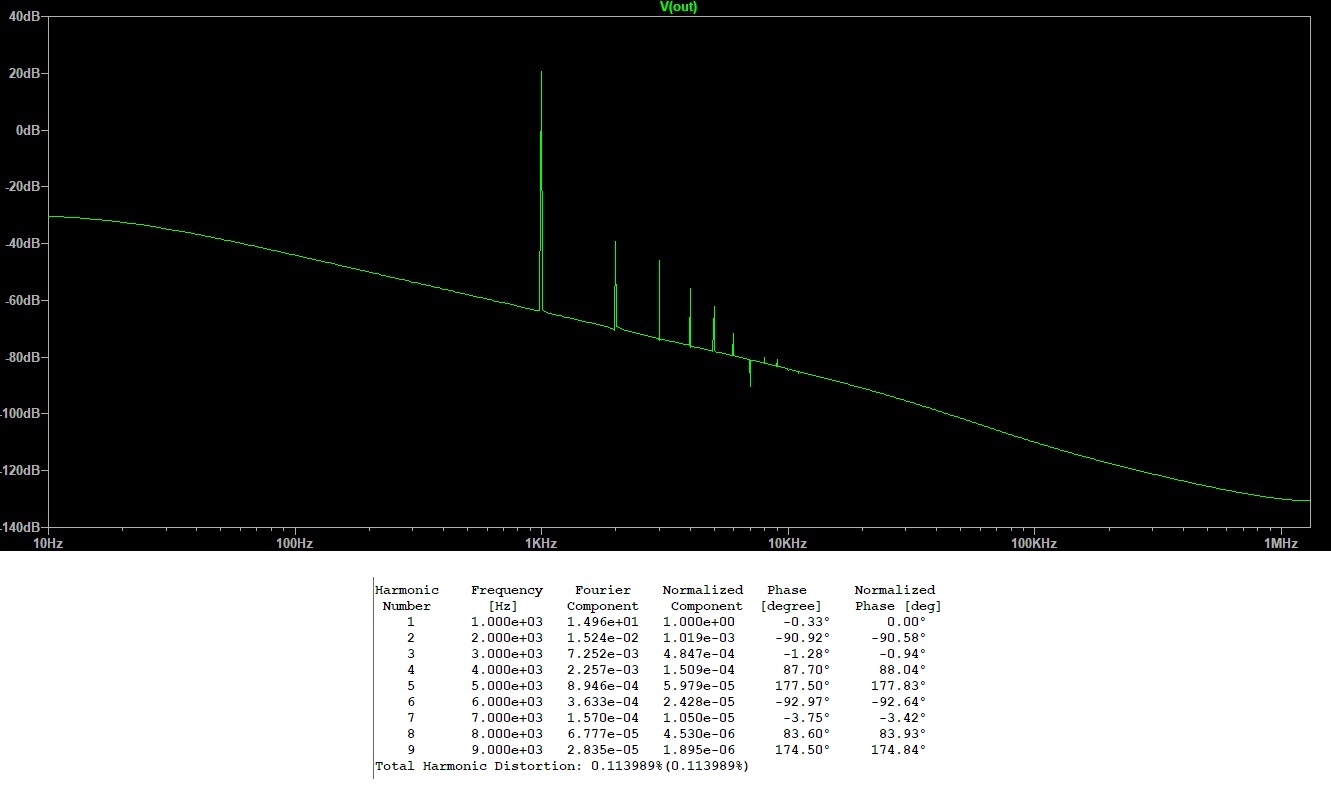
Task: Click the 2KHz second harmonic spike
Action: (x=615, y=285)
